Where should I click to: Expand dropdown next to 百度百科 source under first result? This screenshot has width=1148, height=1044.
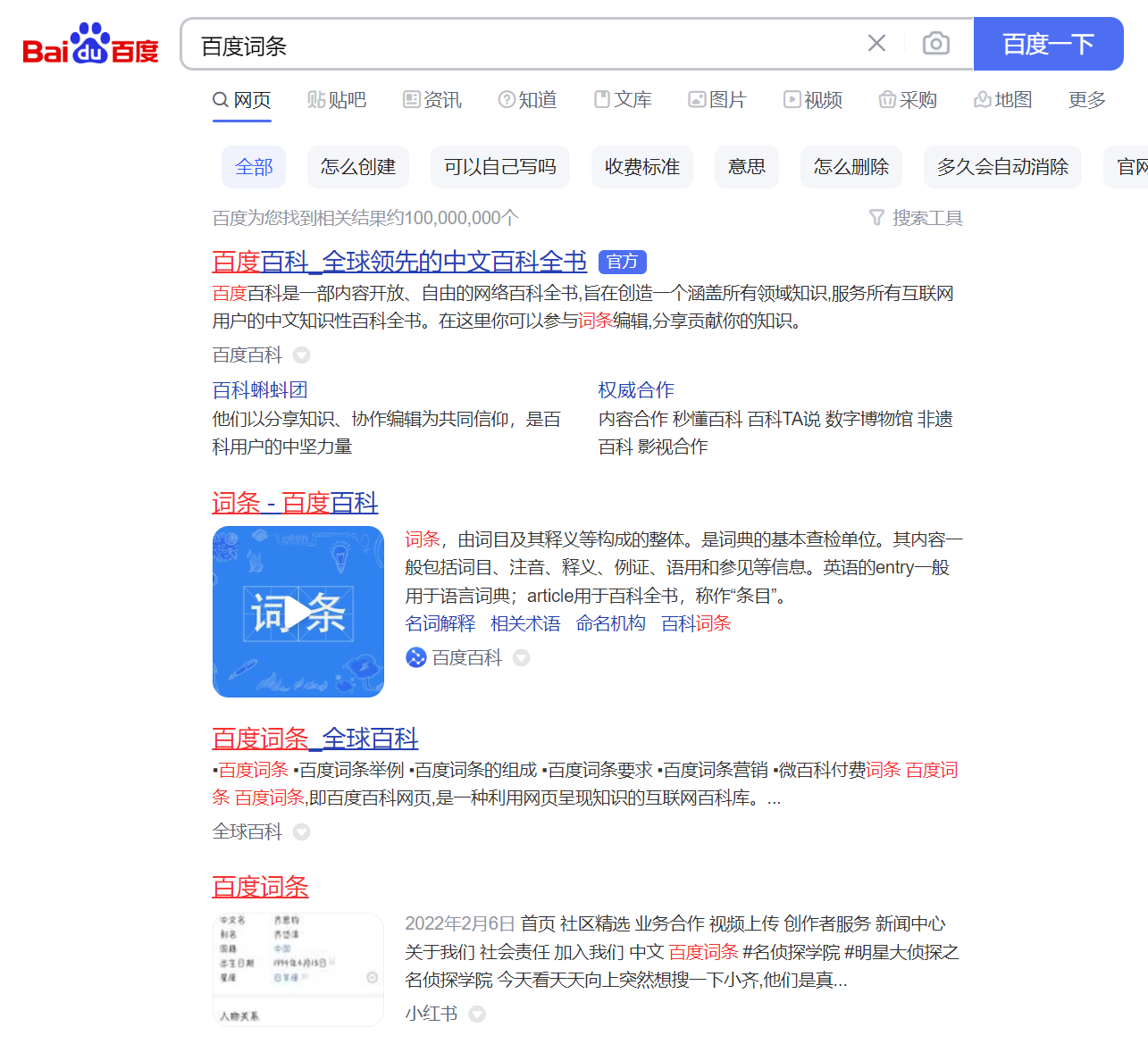point(302,355)
